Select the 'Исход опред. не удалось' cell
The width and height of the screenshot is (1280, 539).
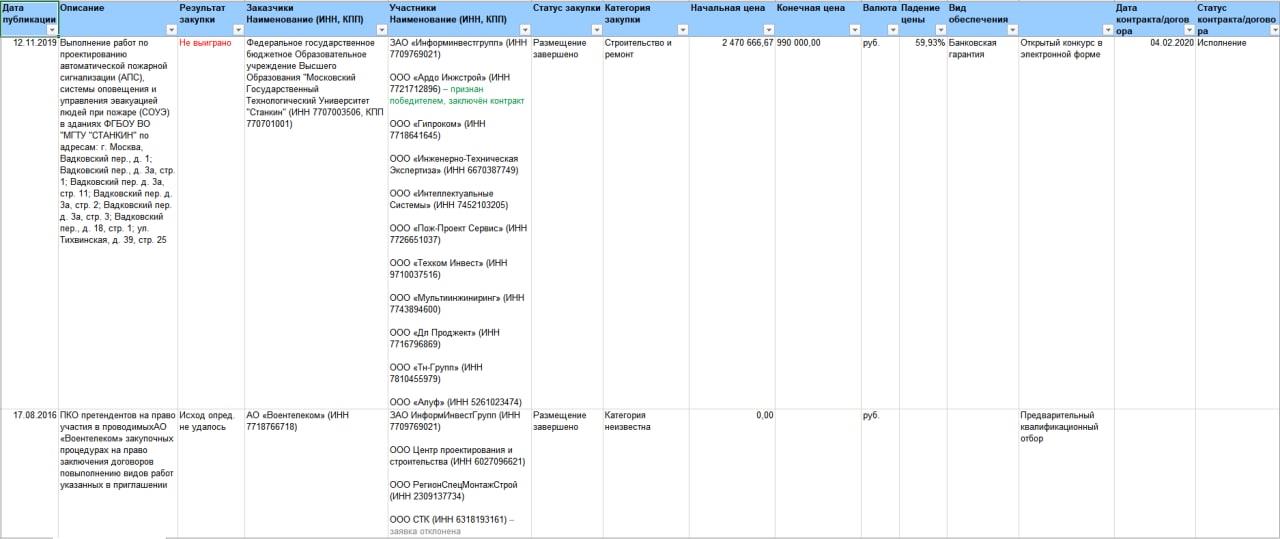tap(211, 474)
